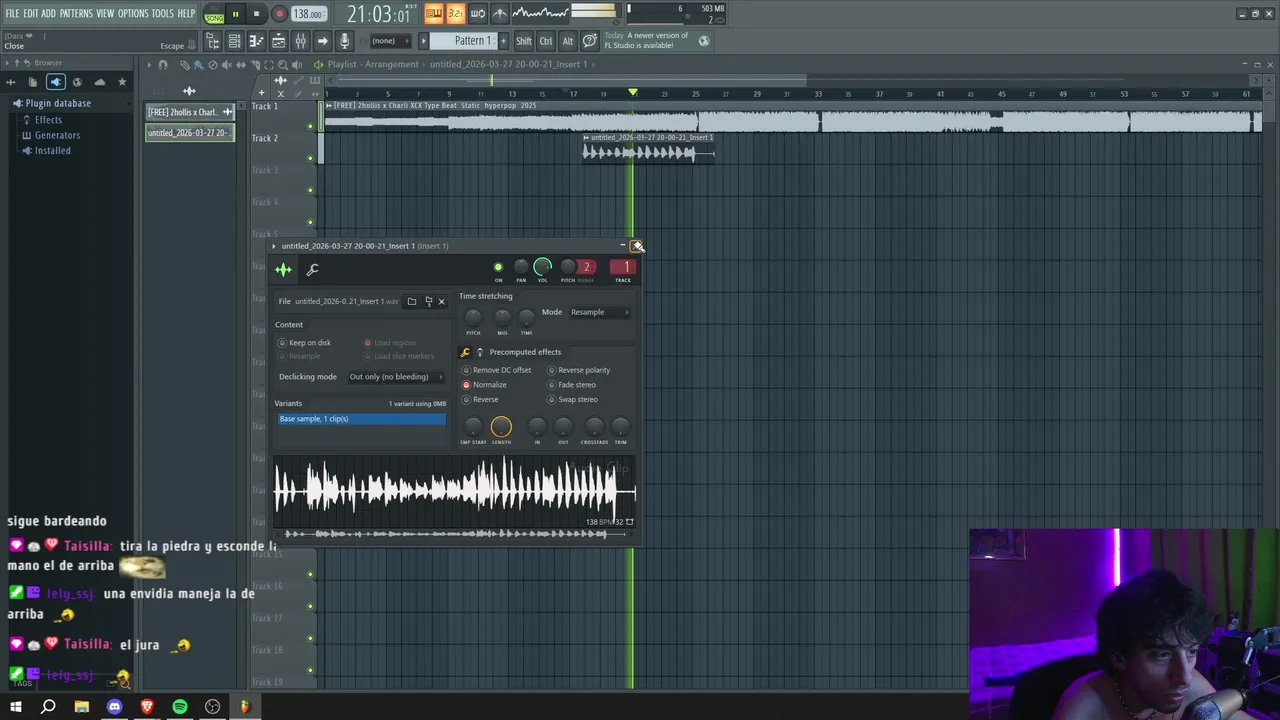
Task: Open the FILE menu
Action: [13, 14]
